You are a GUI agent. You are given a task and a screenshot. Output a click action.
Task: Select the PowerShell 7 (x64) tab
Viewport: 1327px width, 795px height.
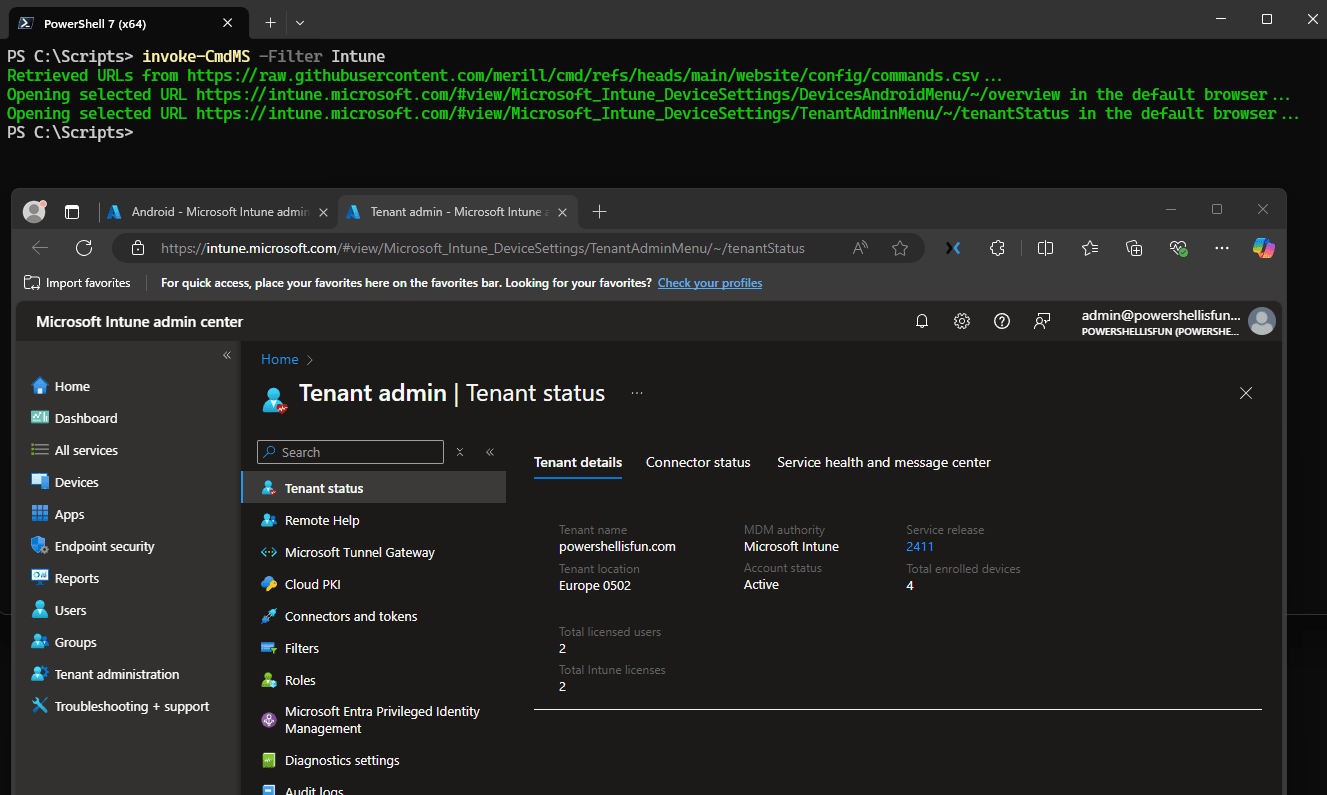pyautogui.click(x=126, y=23)
